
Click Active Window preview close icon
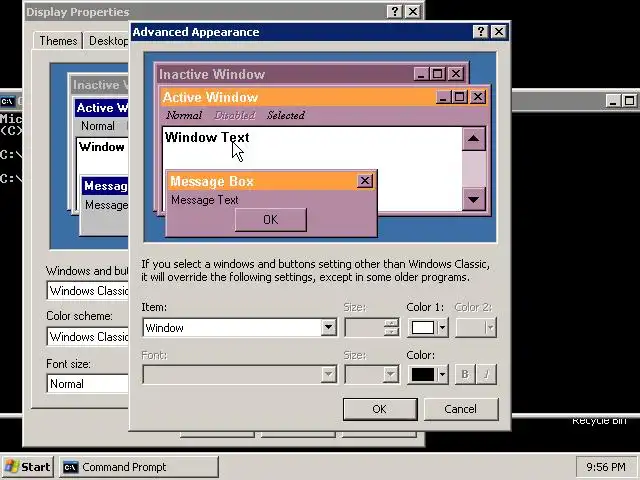[478, 97]
